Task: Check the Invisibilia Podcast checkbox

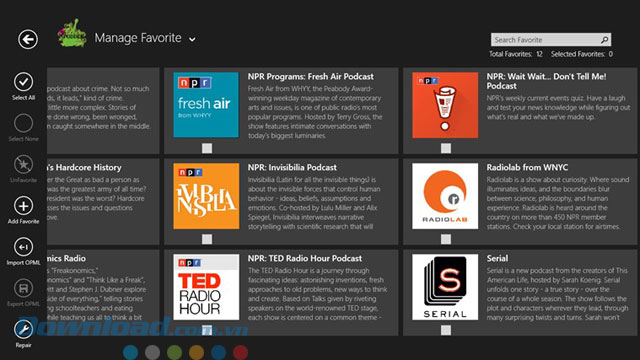Action: point(207,239)
